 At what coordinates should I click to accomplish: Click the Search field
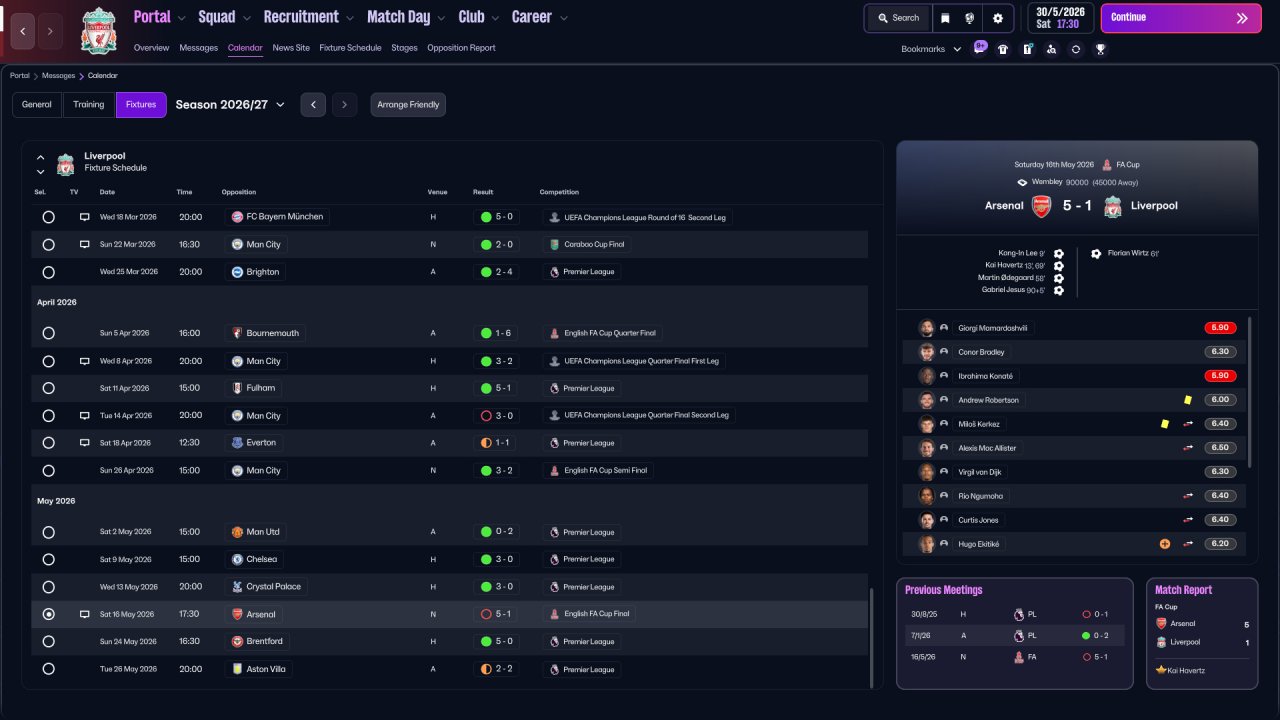click(897, 18)
